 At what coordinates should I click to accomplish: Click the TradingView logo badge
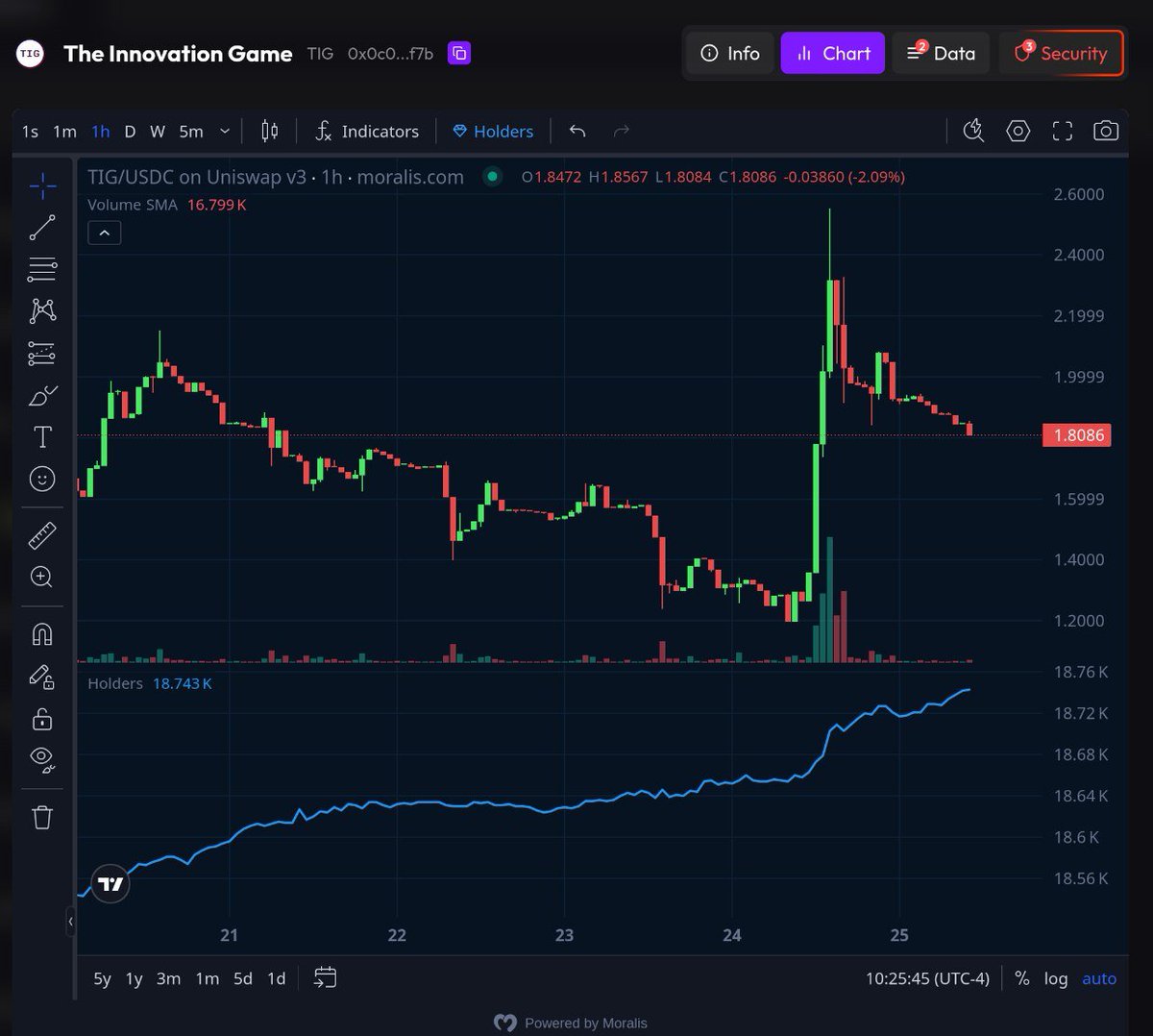click(x=110, y=884)
